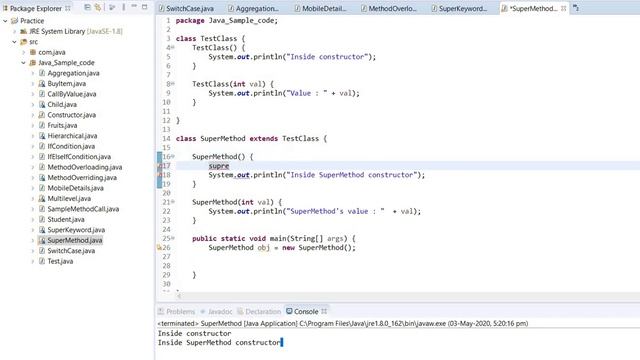Click warning marker on line 26
Viewport: 640px width, 360px height.
coord(160,247)
